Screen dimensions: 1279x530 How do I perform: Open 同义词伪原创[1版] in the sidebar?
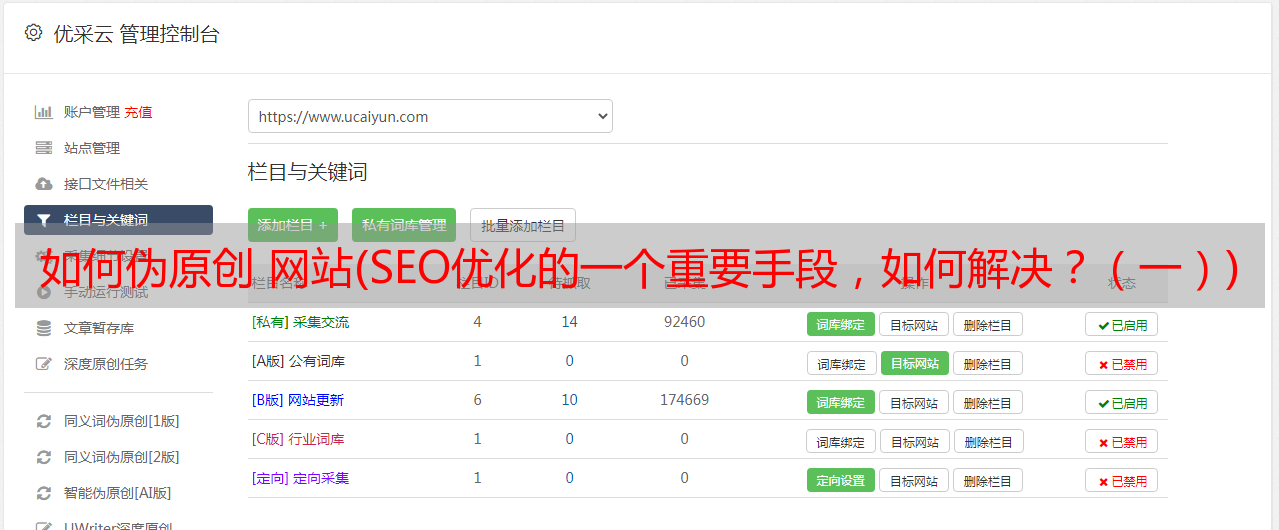(x=122, y=421)
